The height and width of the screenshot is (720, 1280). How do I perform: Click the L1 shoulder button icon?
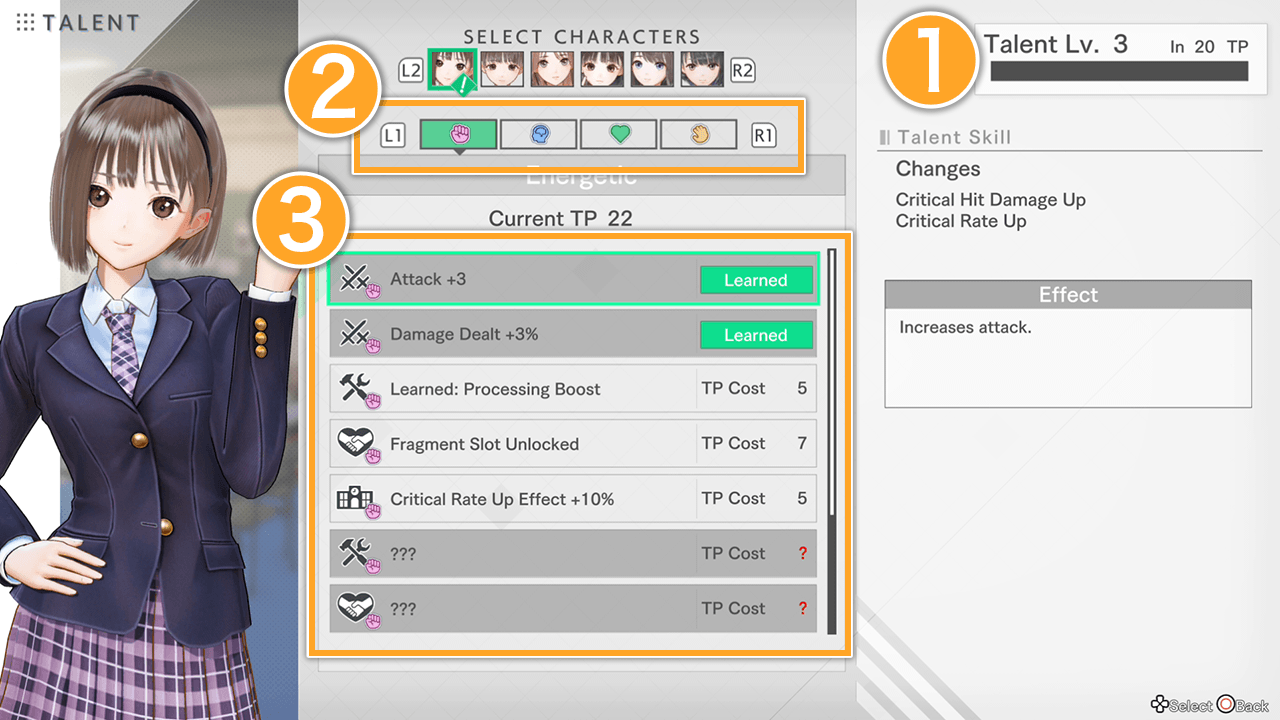tap(393, 134)
